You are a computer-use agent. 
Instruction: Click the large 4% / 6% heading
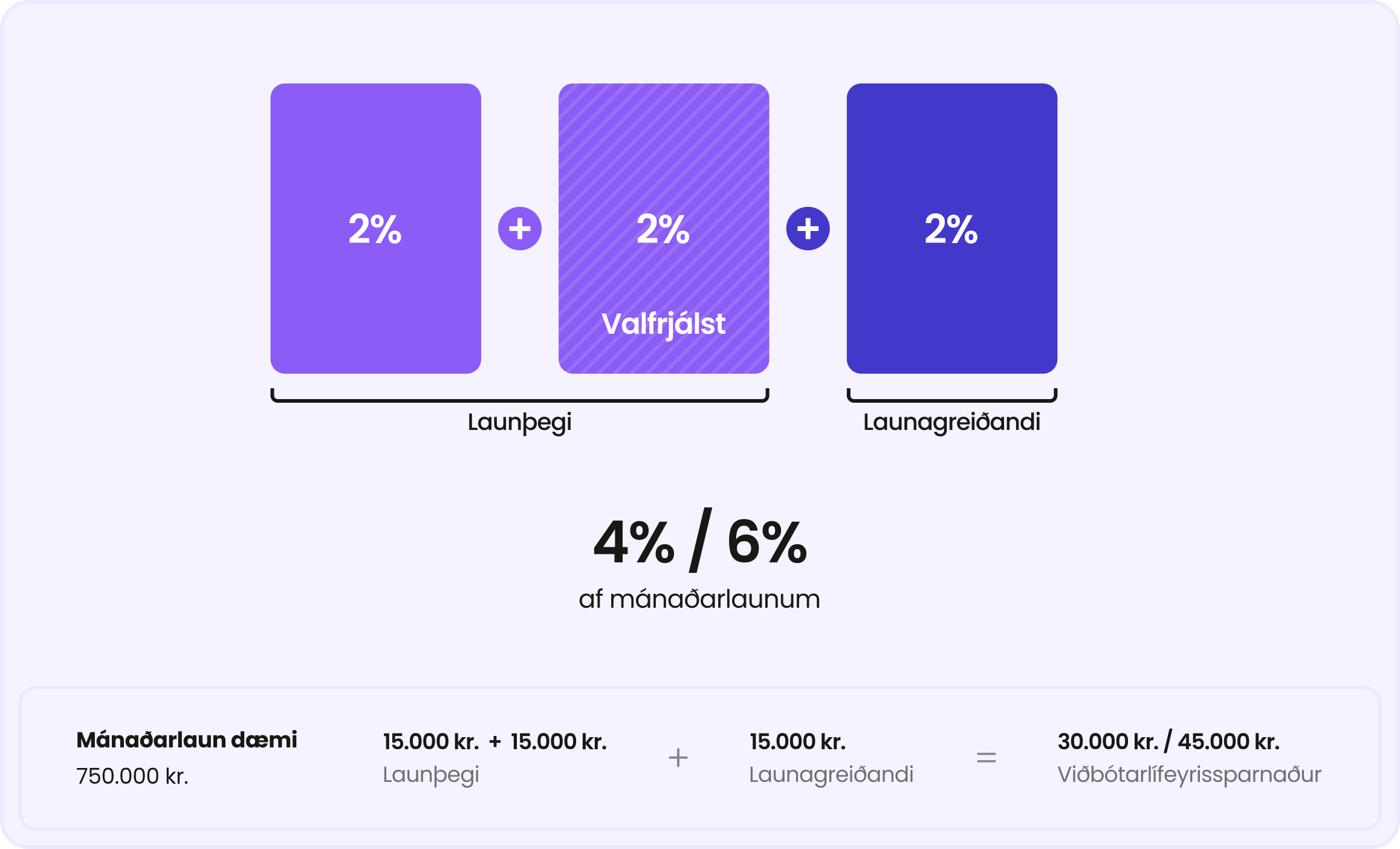700,542
